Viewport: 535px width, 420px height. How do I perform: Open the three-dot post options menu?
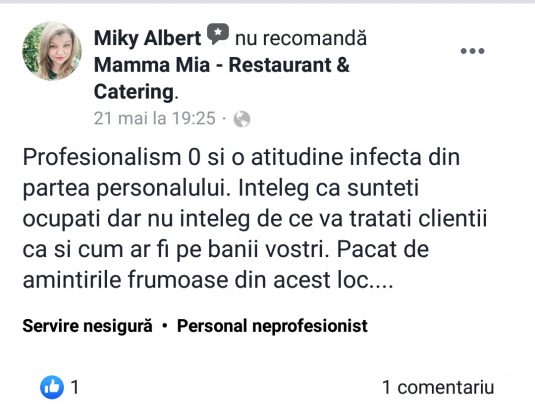(472, 51)
